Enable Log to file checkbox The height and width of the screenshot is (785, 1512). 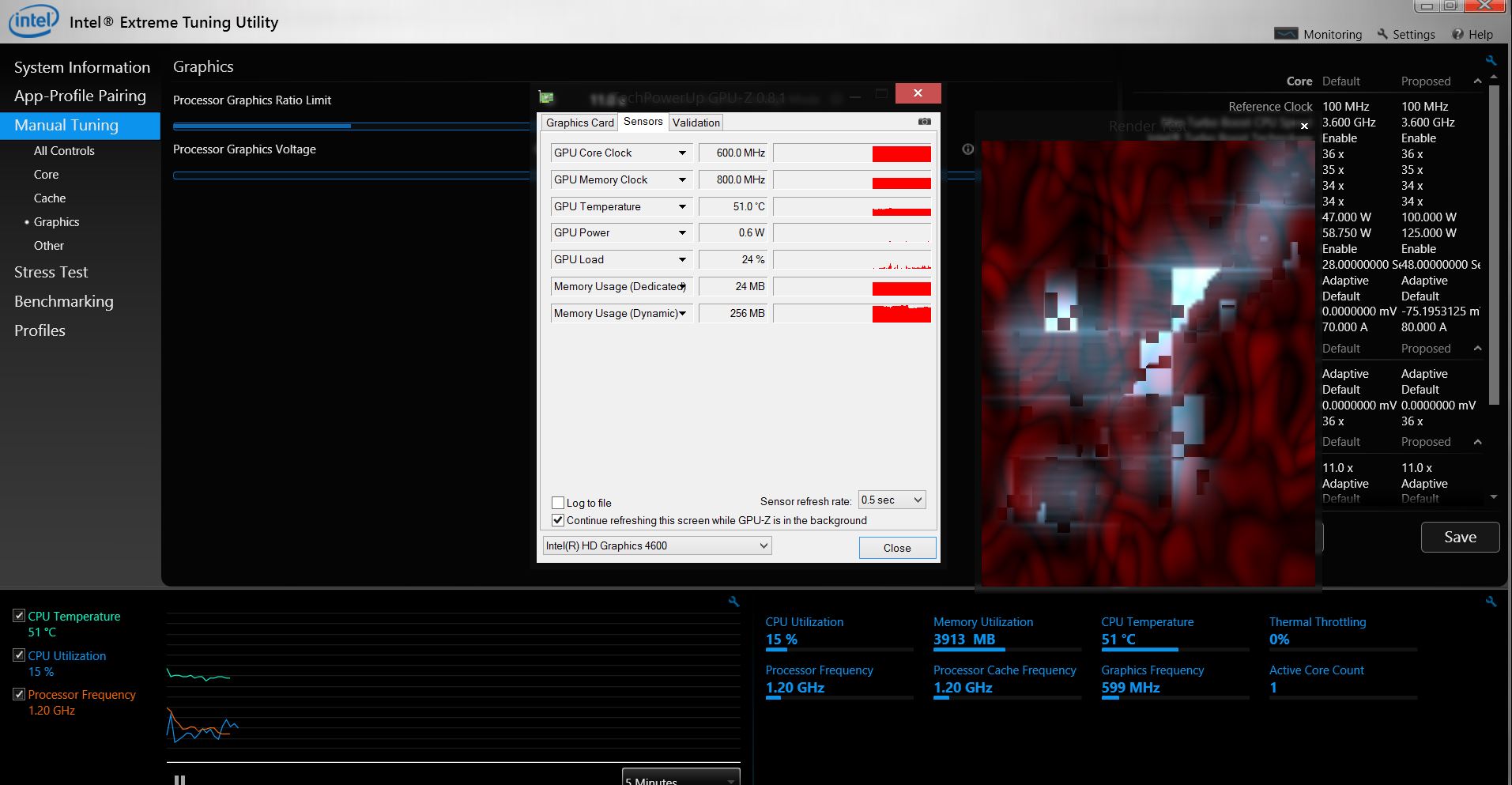558,503
